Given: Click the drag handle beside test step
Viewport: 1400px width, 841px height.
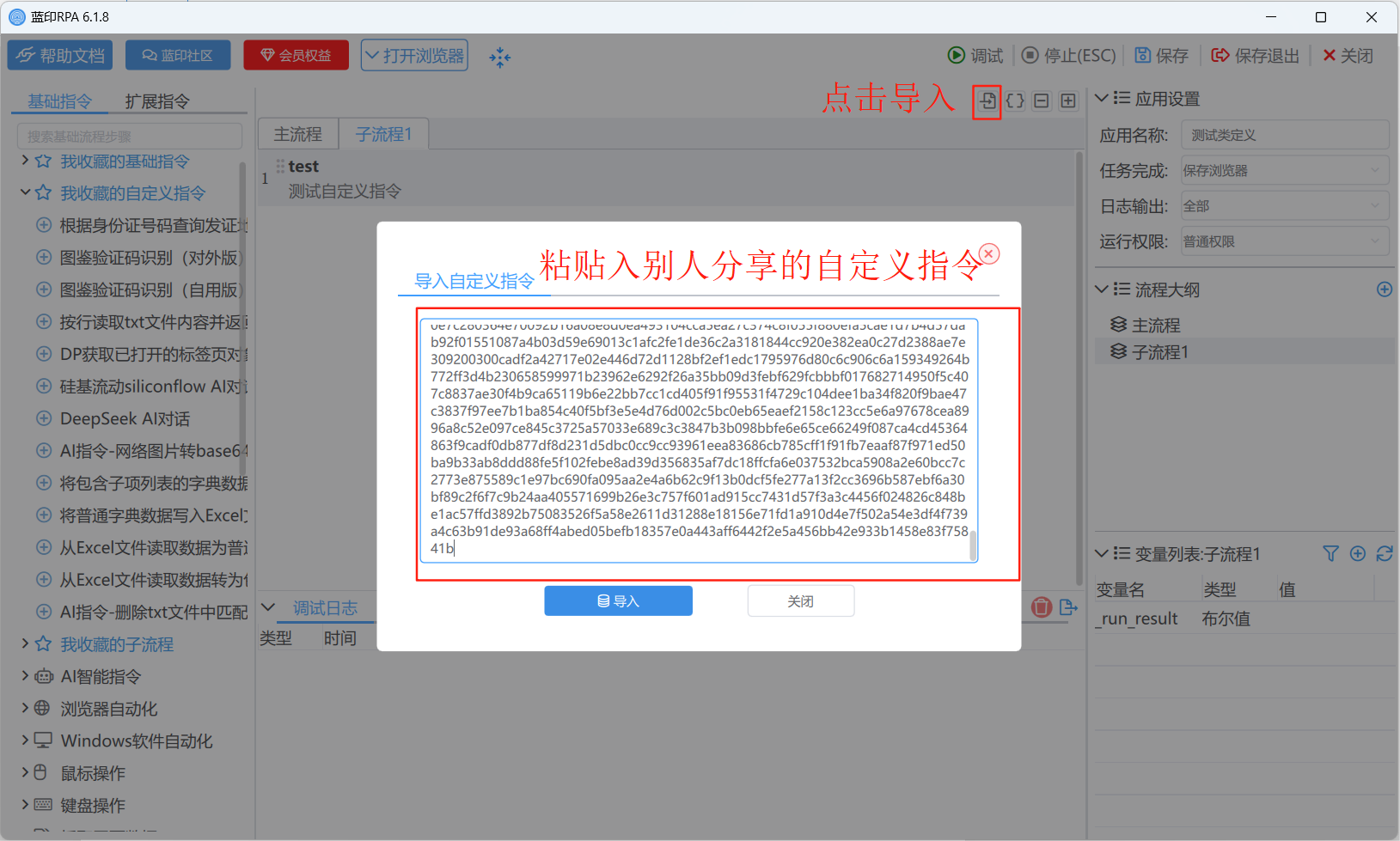Looking at the screenshot, I should [x=280, y=166].
